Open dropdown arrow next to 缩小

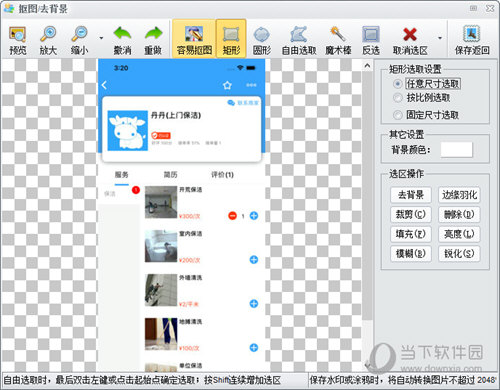tap(101, 38)
